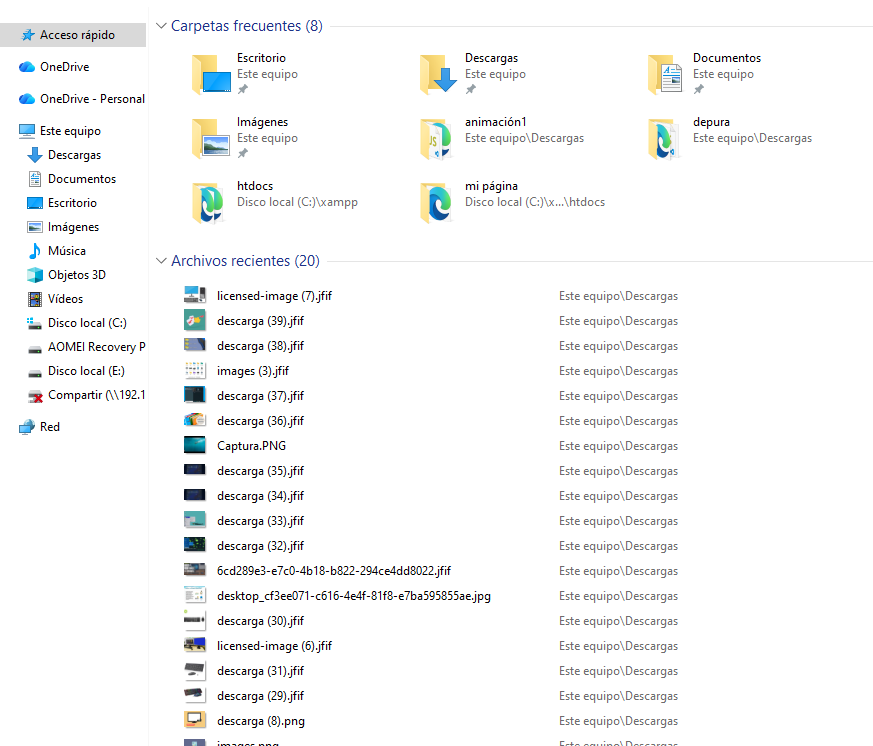Open the Descargas folder icon in frequent folders

tap(438, 75)
